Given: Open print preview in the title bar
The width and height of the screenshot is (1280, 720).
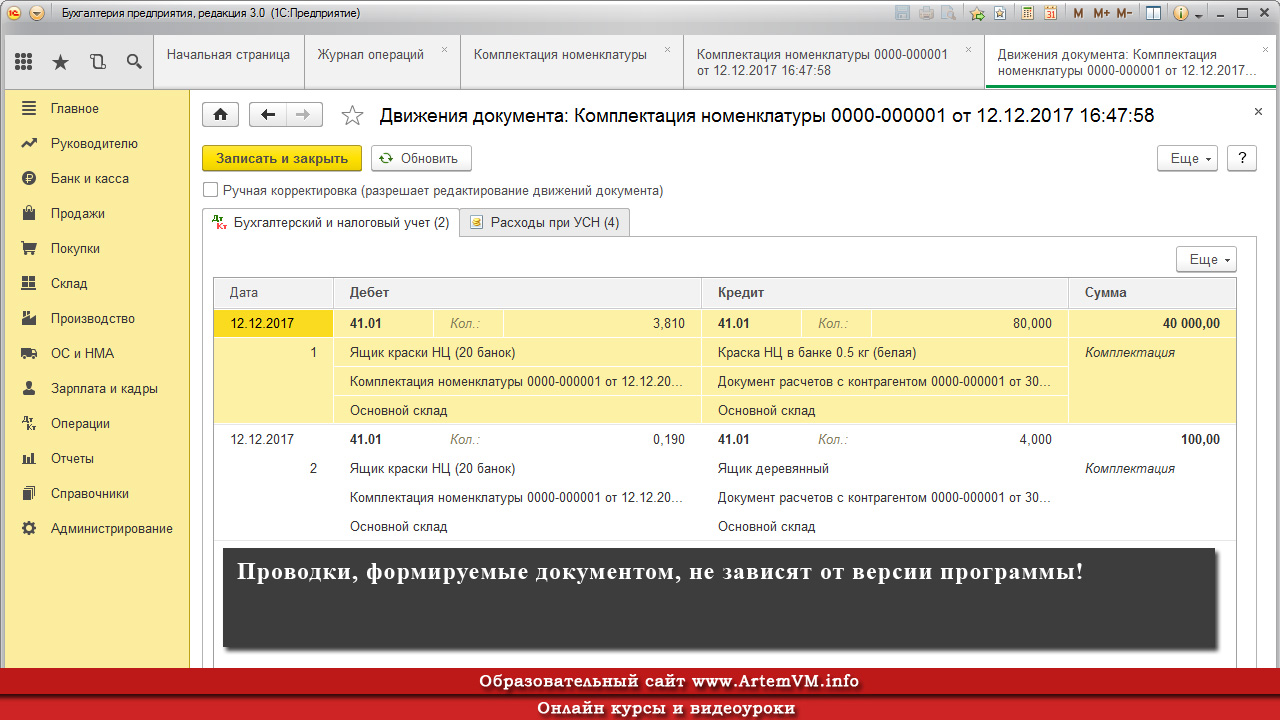Looking at the screenshot, I should (x=950, y=13).
